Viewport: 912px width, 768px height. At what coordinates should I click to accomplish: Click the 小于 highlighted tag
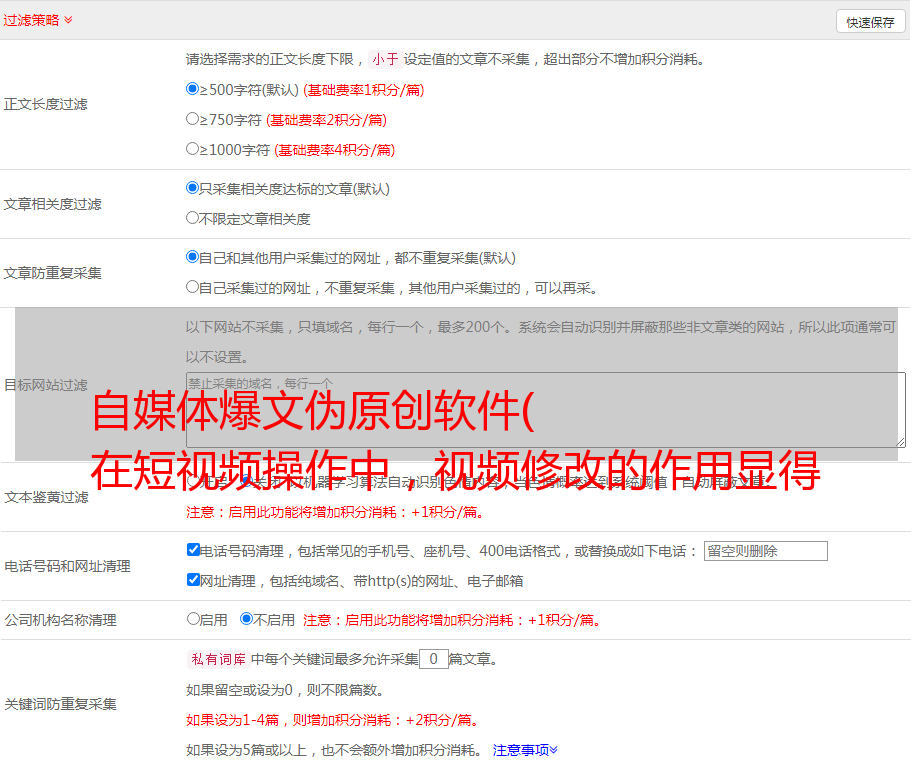click(x=385, y=59)
